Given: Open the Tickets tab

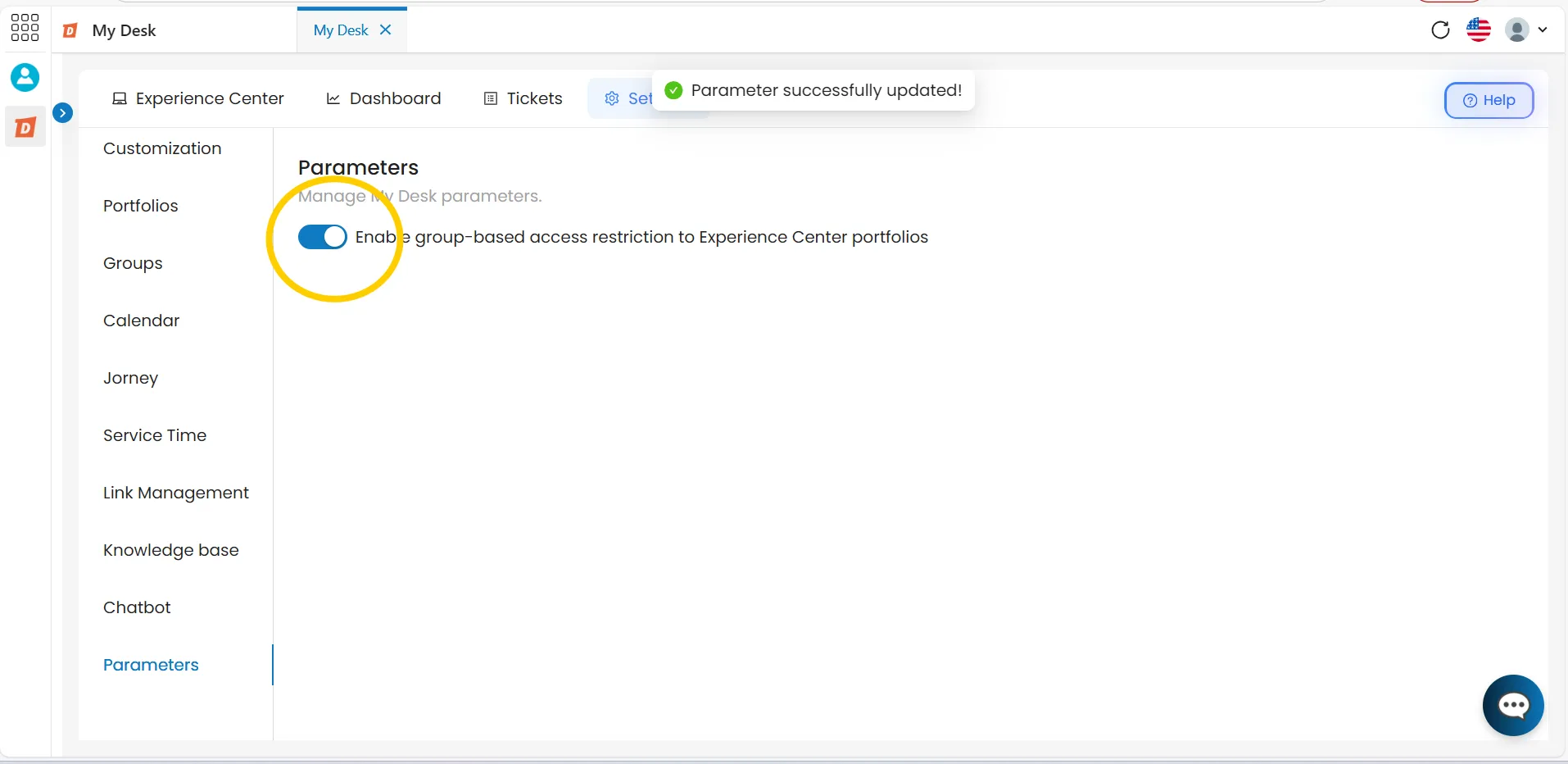Looking at the screenshot, I should click(523, 98).
